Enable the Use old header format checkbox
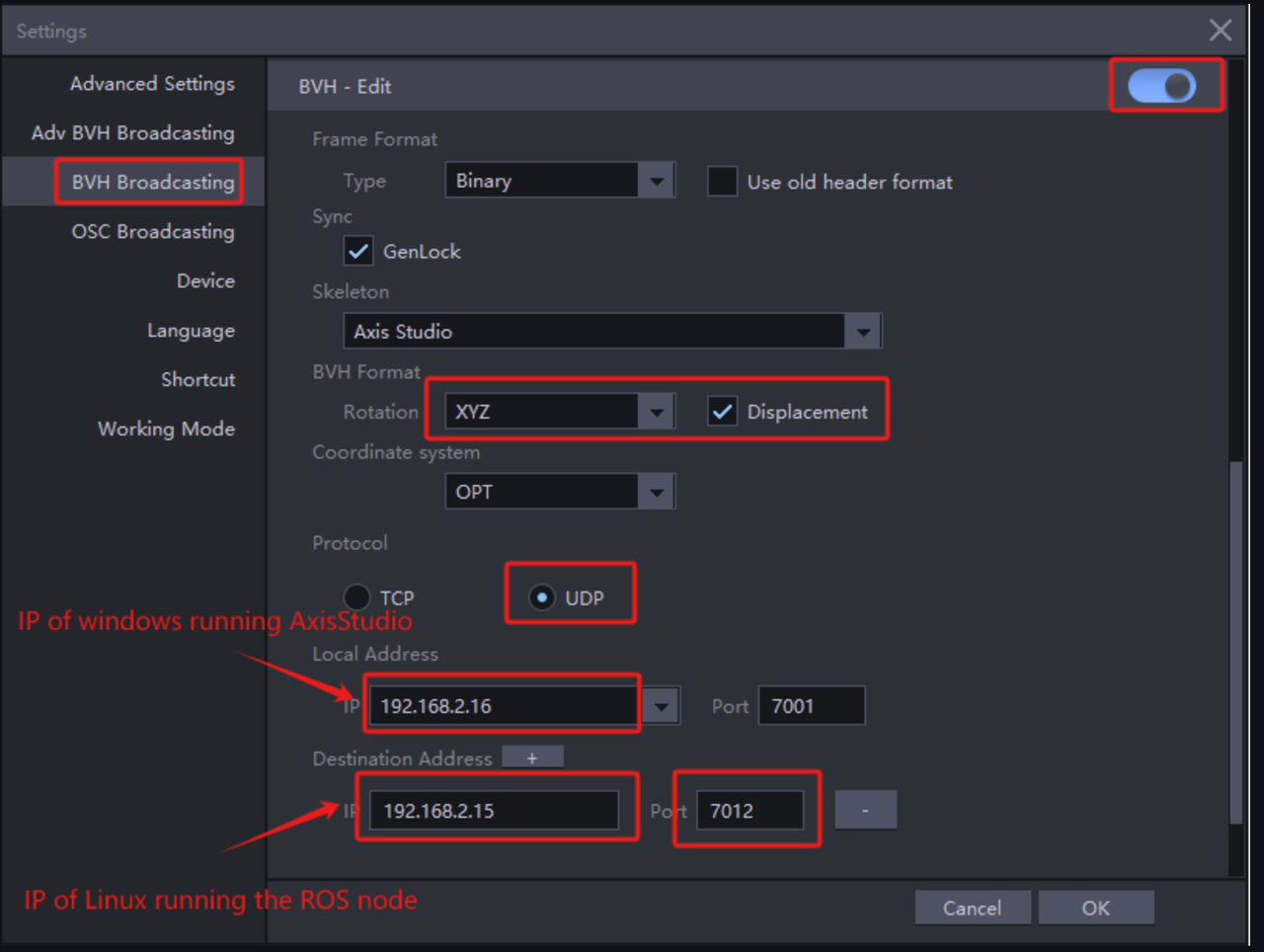This screenshot has height=952, width=1264. tap(722, 182)
